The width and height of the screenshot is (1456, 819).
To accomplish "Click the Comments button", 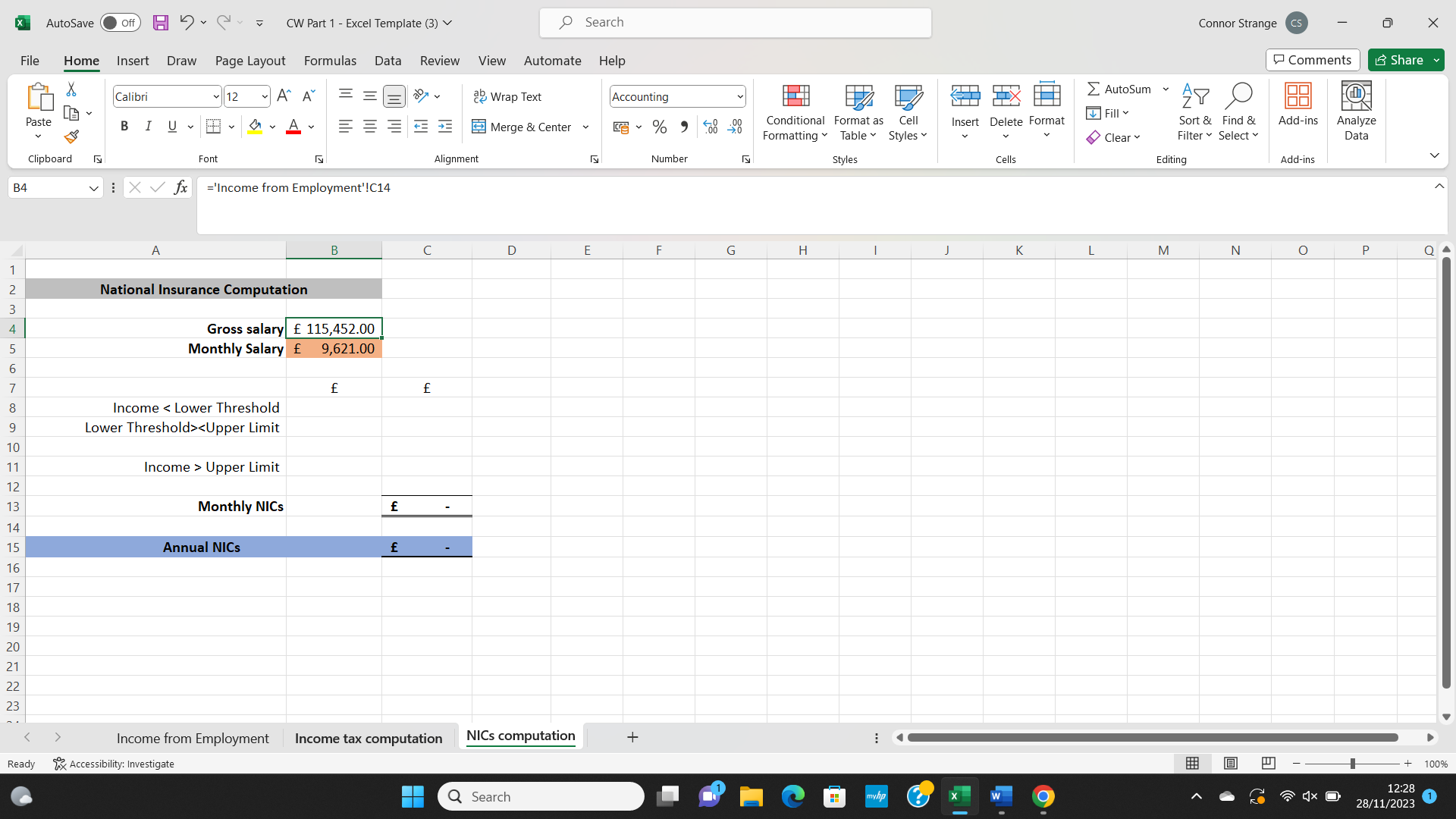I will coord(1312,60).
